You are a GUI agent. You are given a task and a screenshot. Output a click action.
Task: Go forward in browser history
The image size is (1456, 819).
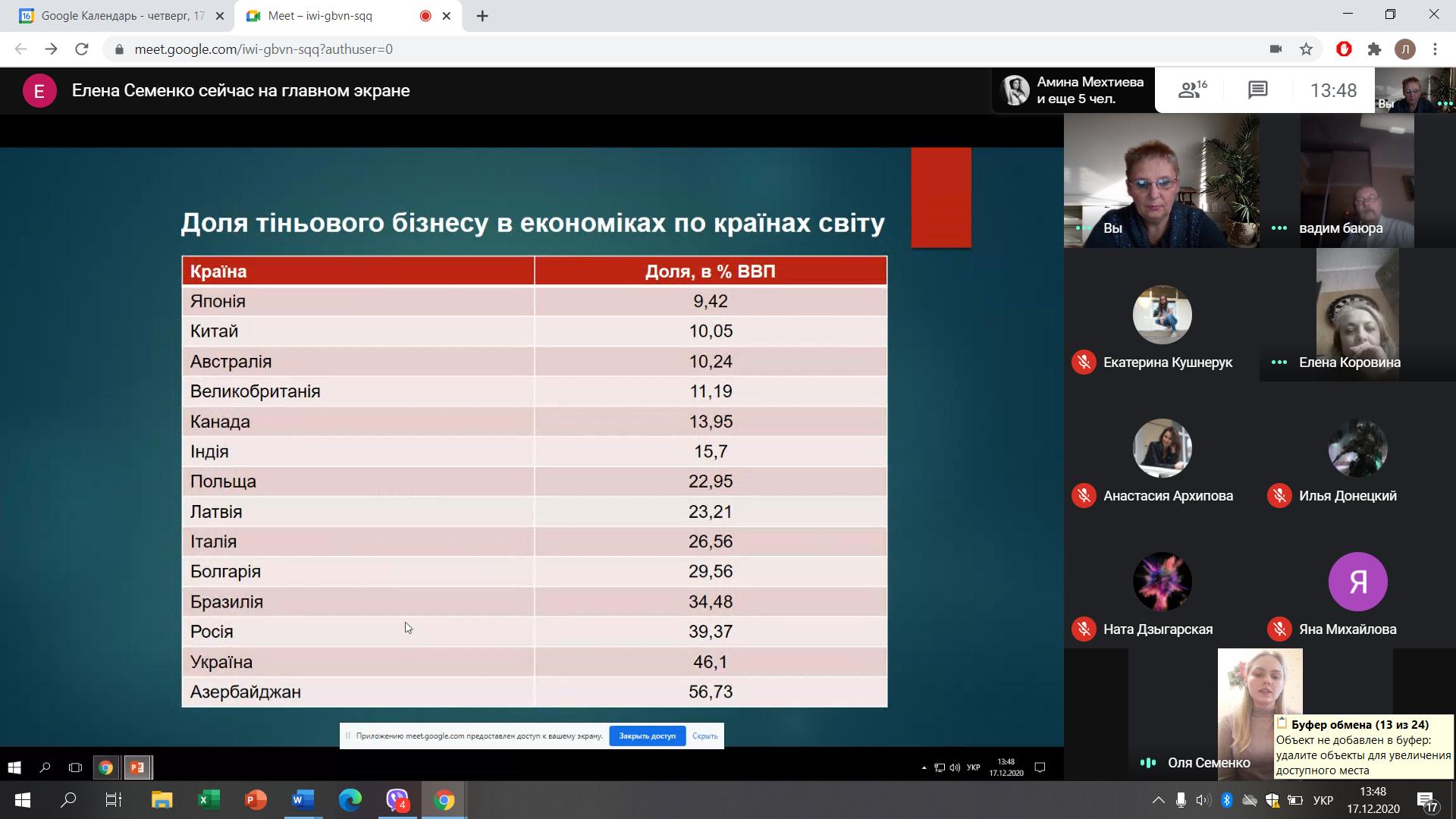click(x=51, y=49)
